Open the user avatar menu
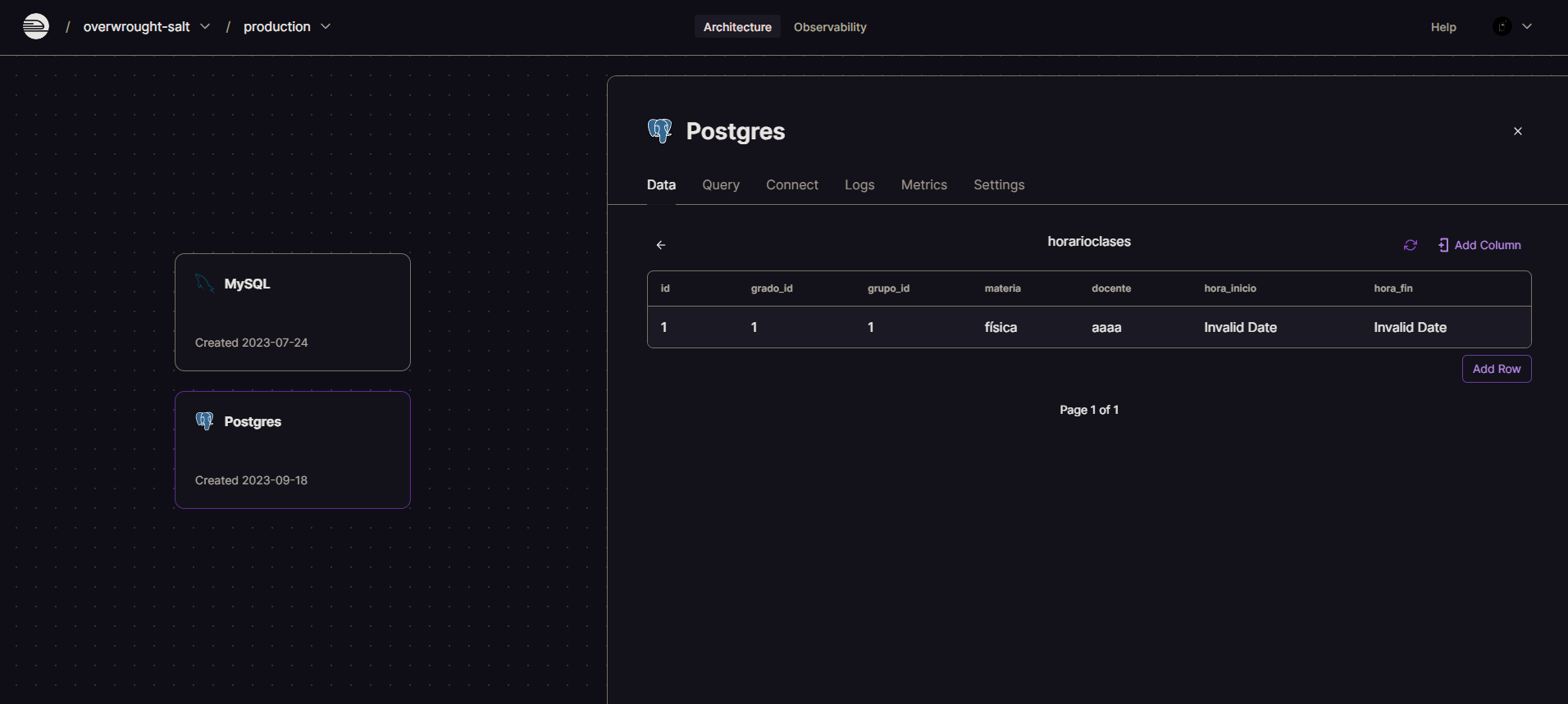This screenshot has width=1568, height=704. 1502,26
